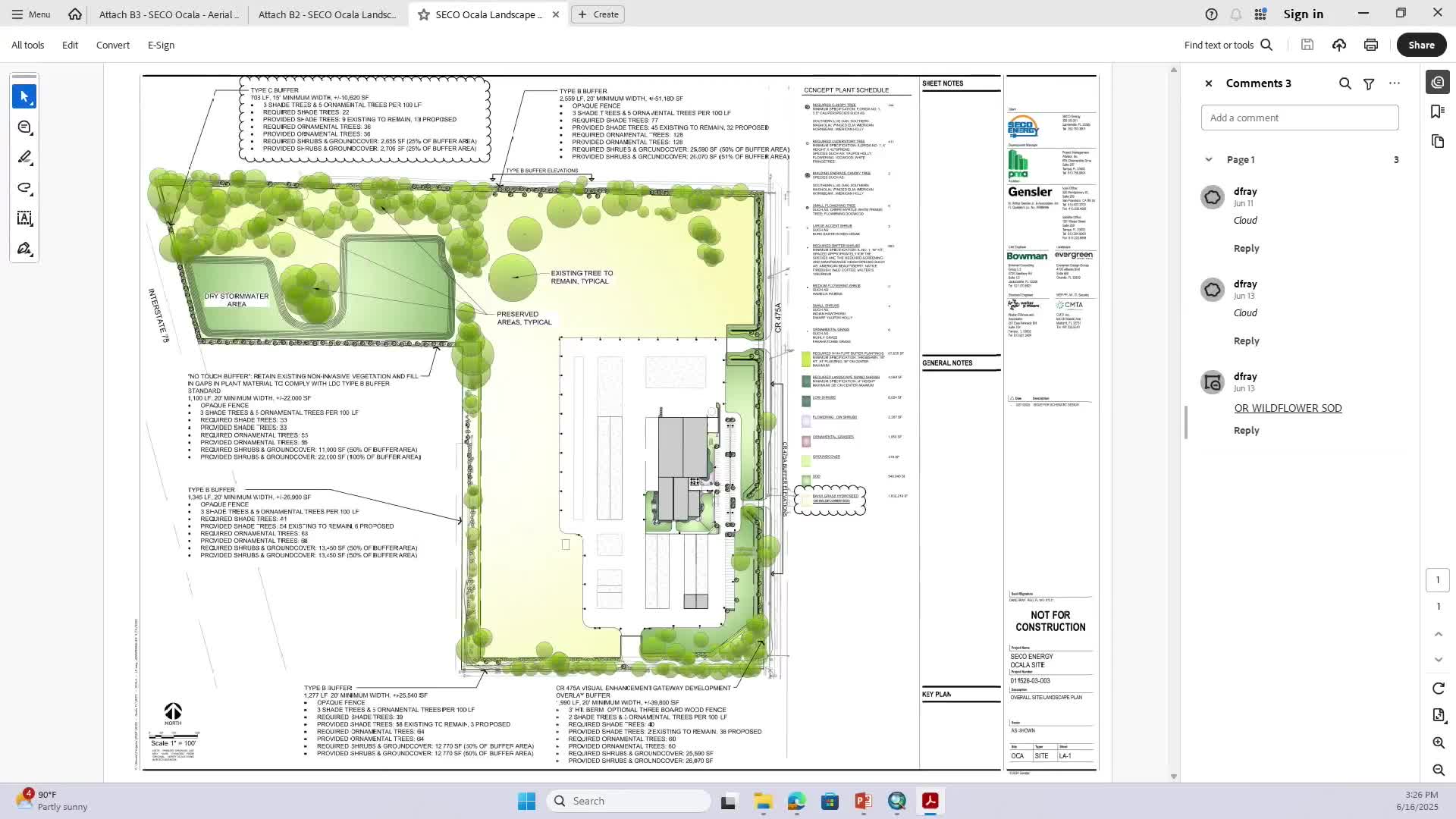Viewport: 1456px width, 819px height.
Task: Choose the add comment sticky note tool
Action: pos(24,127)
